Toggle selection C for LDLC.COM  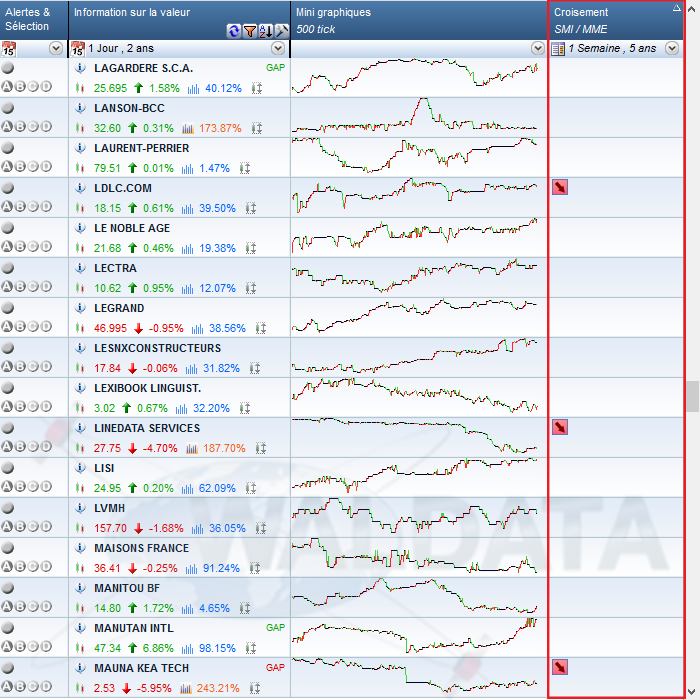pyautogui.click(x=33, y=207)
